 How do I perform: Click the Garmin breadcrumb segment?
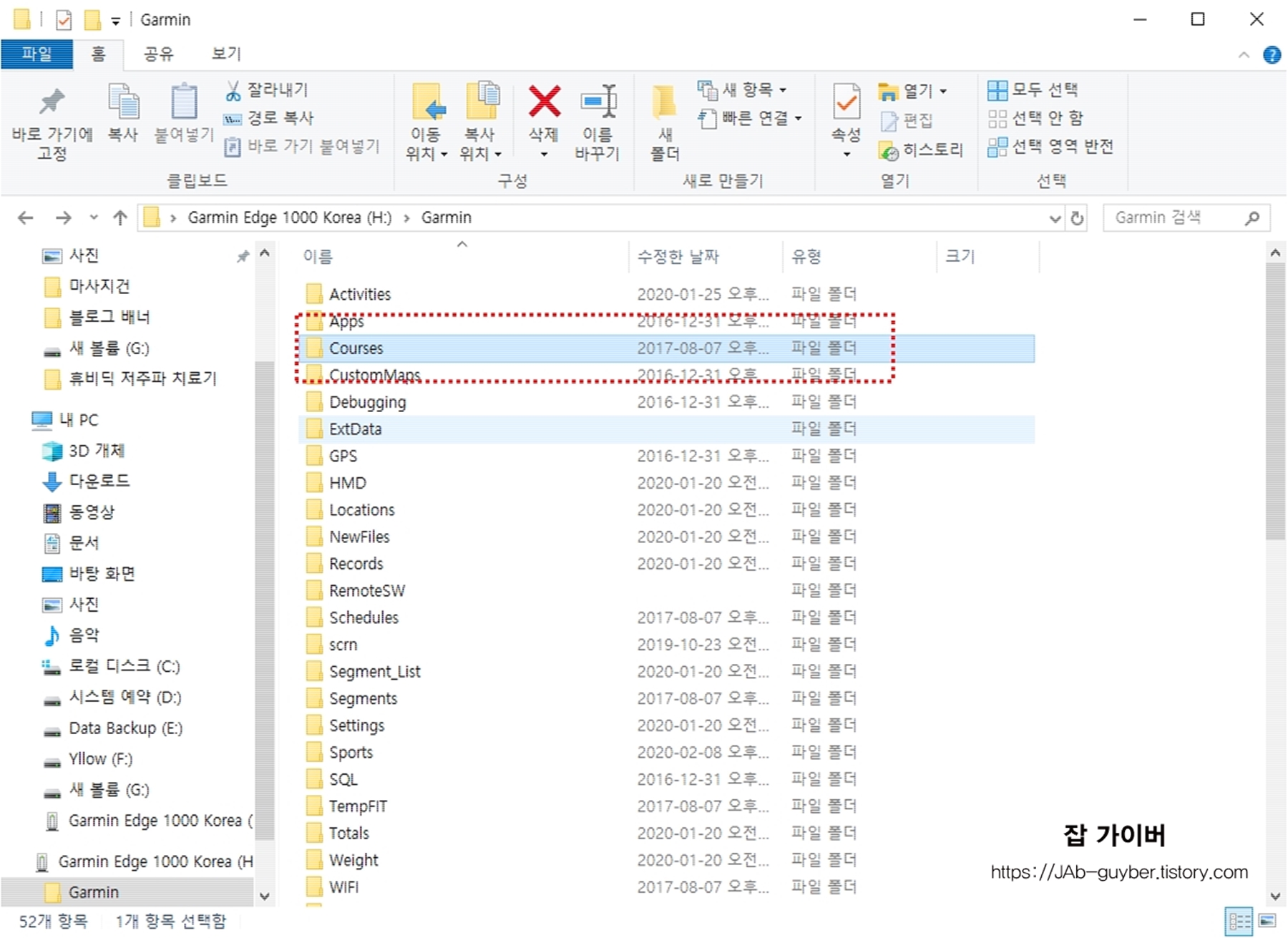click(x=446, y=218)
